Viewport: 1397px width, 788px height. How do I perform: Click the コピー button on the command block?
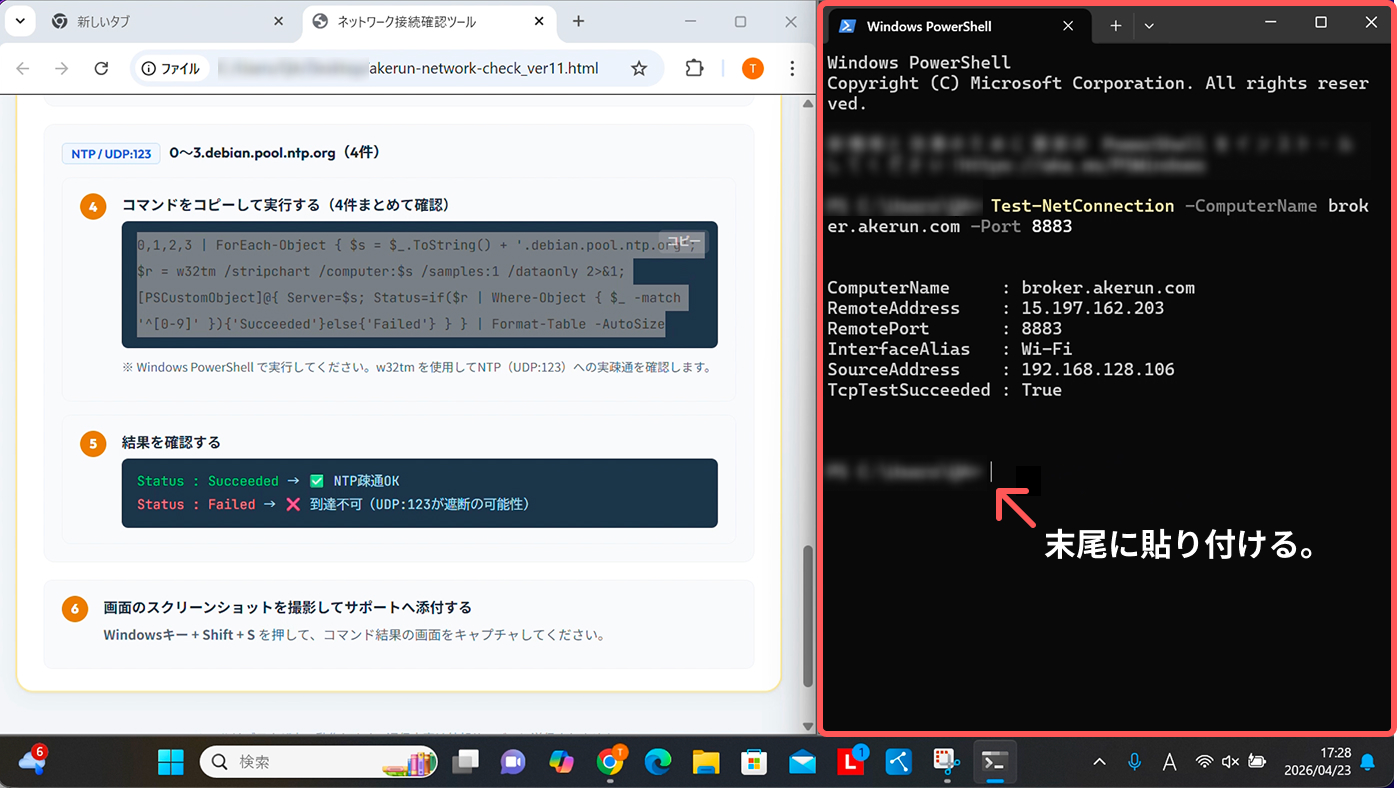684,242
